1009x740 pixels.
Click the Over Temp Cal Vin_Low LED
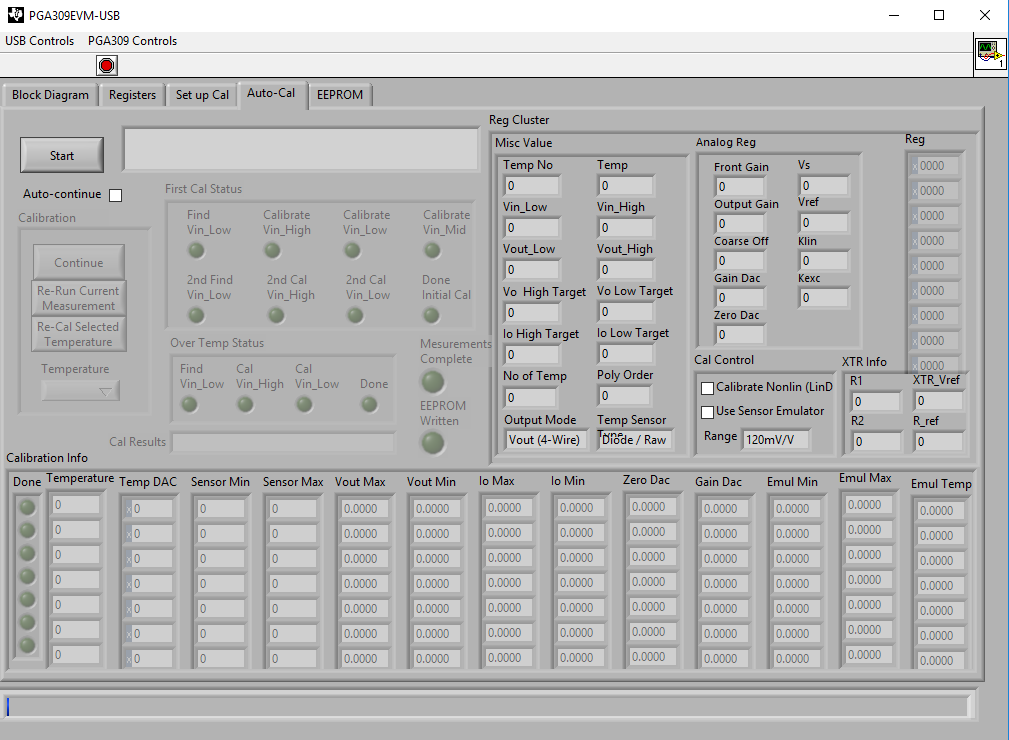pos(304,404)
